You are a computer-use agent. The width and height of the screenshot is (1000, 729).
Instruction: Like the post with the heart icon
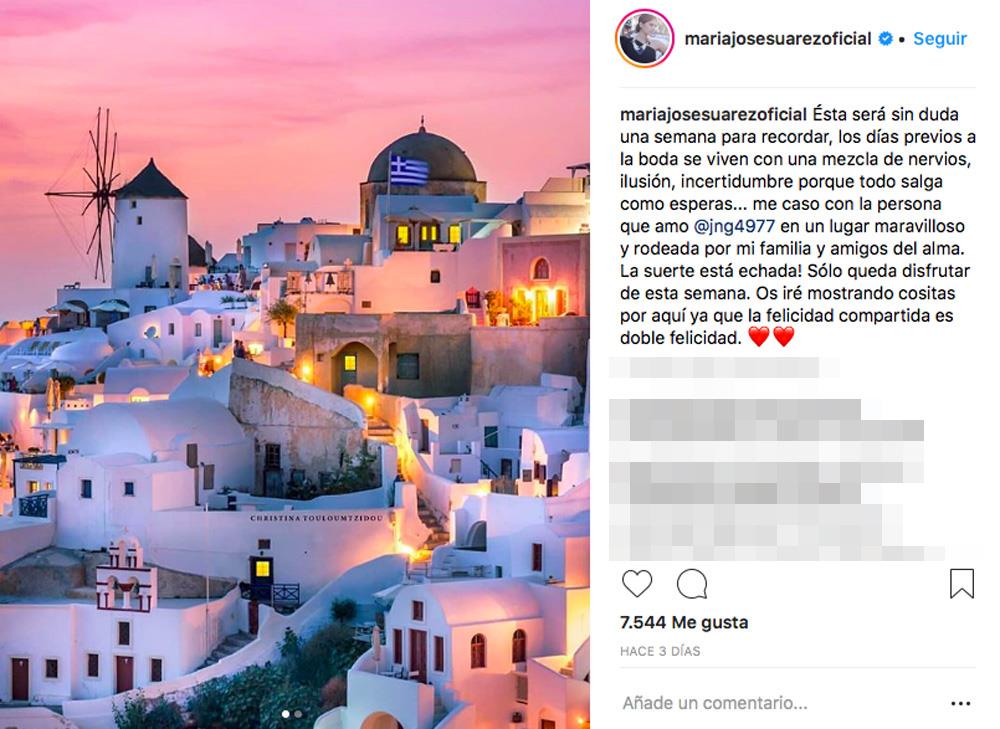point(636,584)
